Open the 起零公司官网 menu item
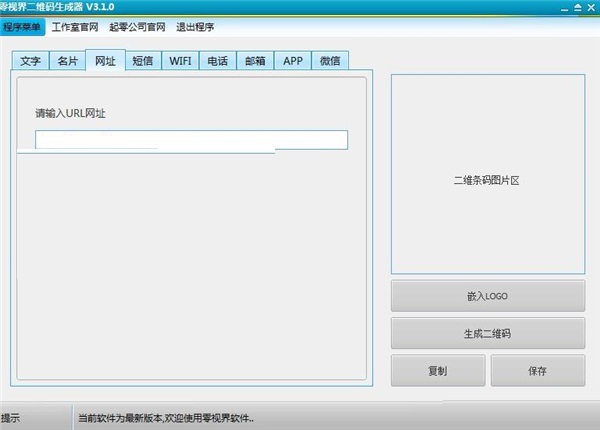Image resolution: width=600 pixels, height=430 pixels. pos(137,27)
